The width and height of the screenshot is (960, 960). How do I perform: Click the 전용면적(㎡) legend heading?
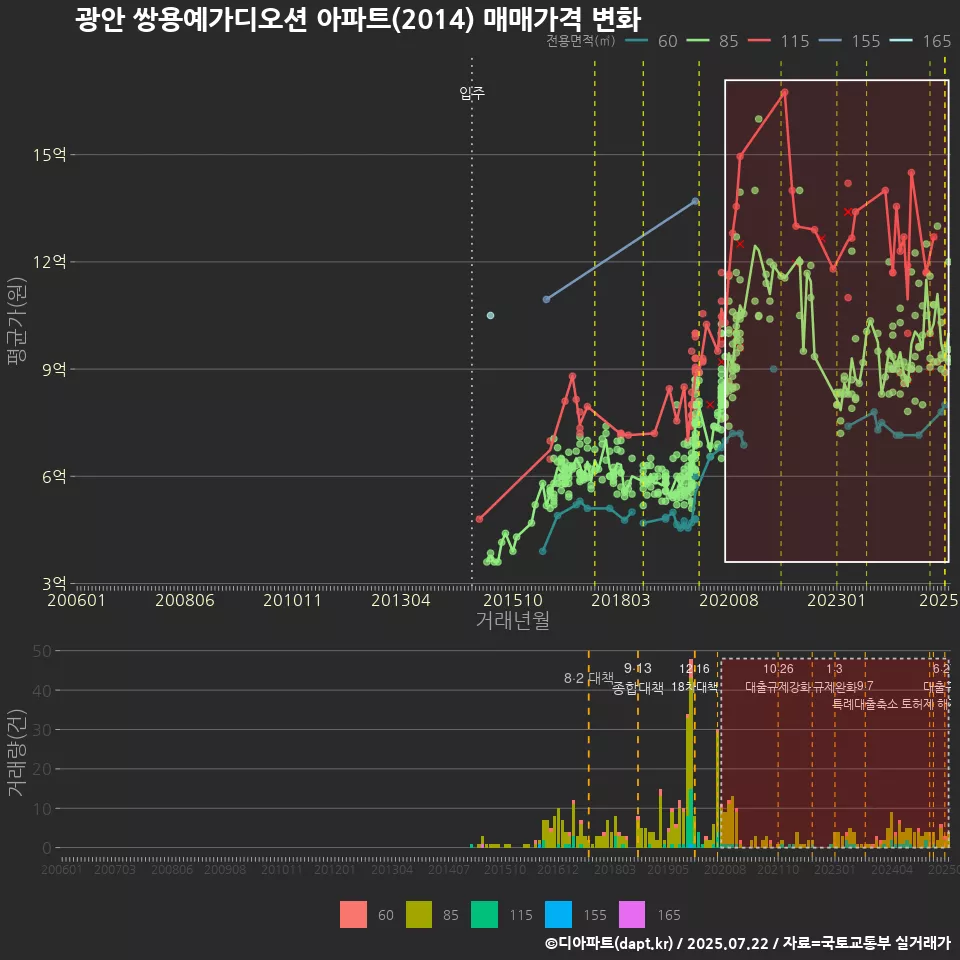580,40
